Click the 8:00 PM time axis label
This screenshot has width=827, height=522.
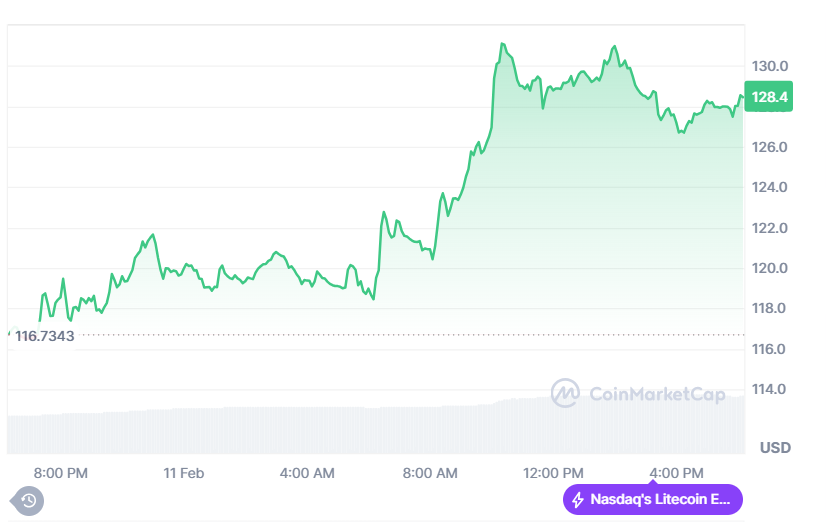pyautogui.click(x=61, y=473)
